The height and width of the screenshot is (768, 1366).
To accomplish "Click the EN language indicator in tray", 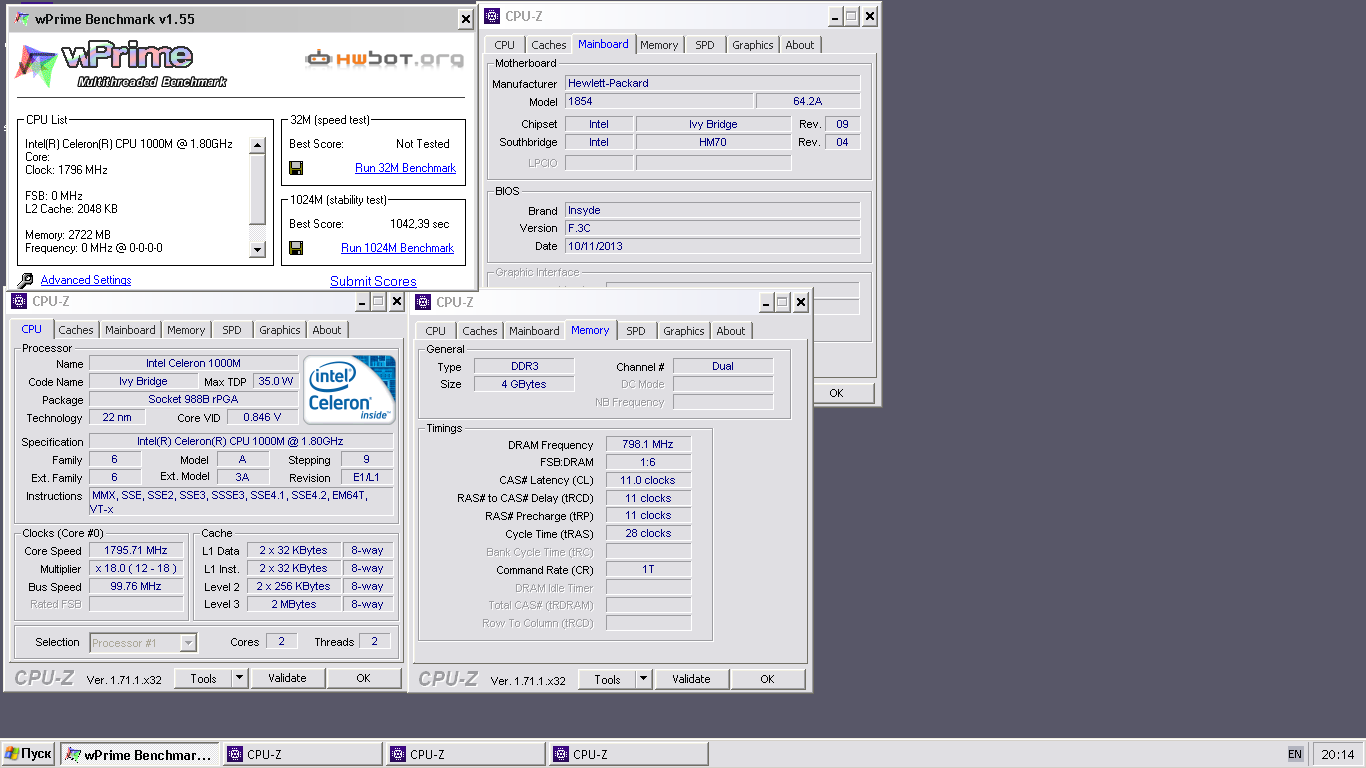I will point(1295,754).
